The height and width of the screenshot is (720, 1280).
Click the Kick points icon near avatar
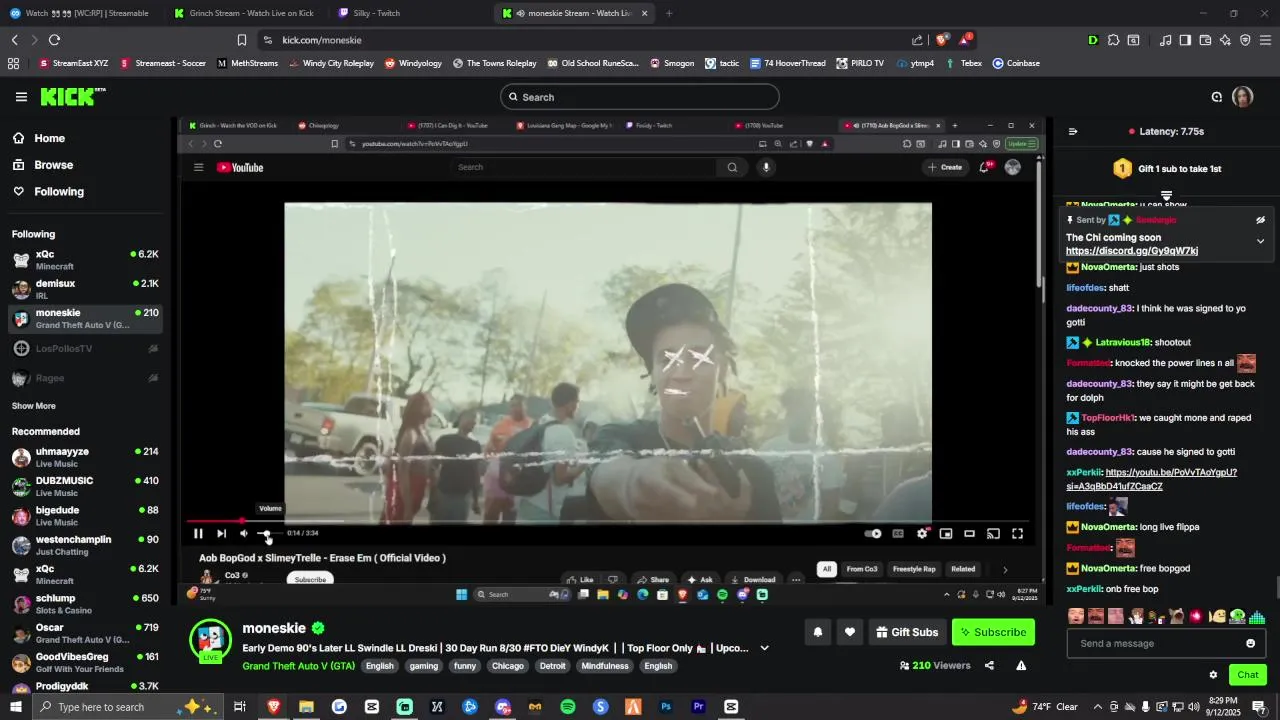coord(1217,97)
